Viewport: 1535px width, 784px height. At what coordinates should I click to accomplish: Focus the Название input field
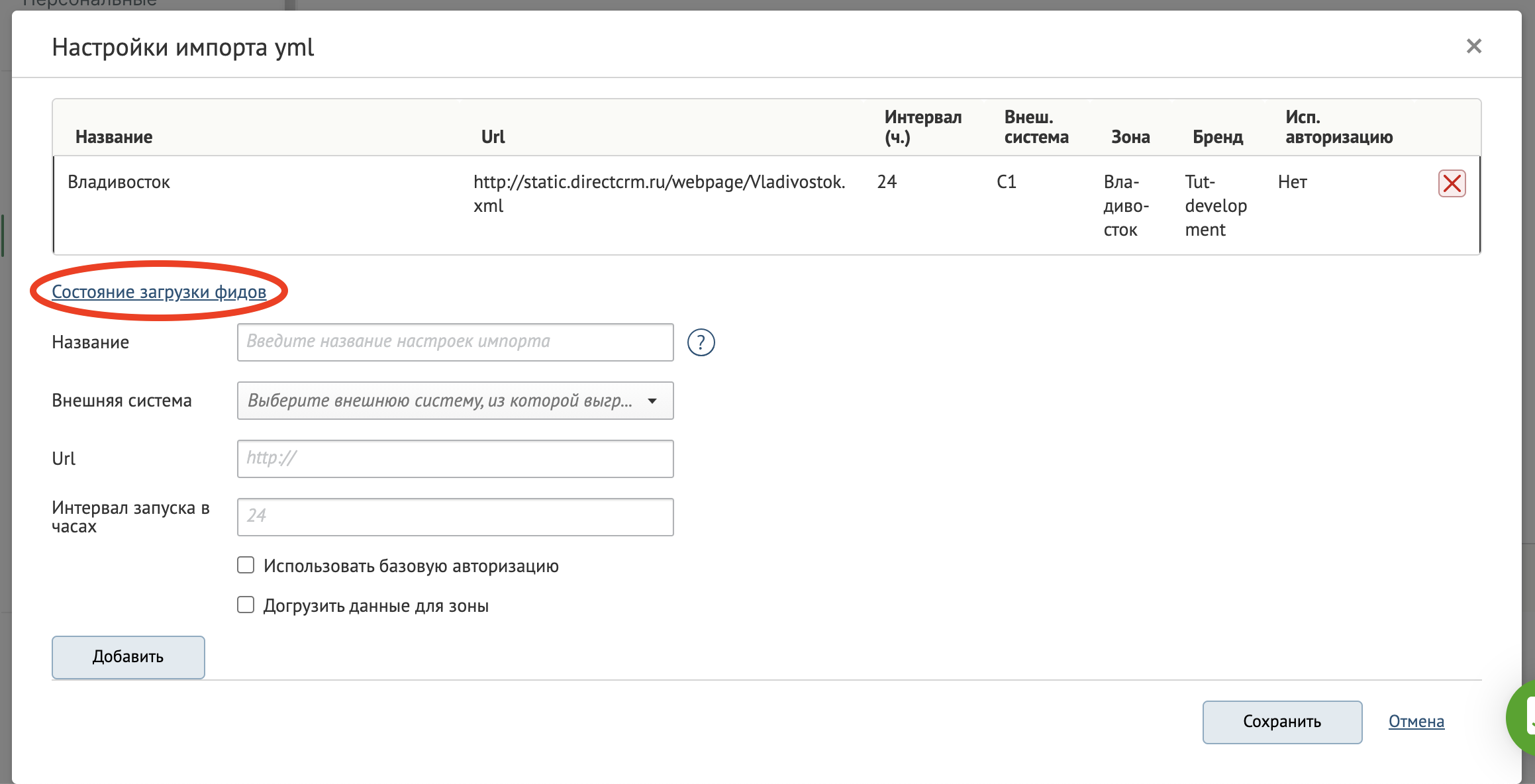pos(455,342)
